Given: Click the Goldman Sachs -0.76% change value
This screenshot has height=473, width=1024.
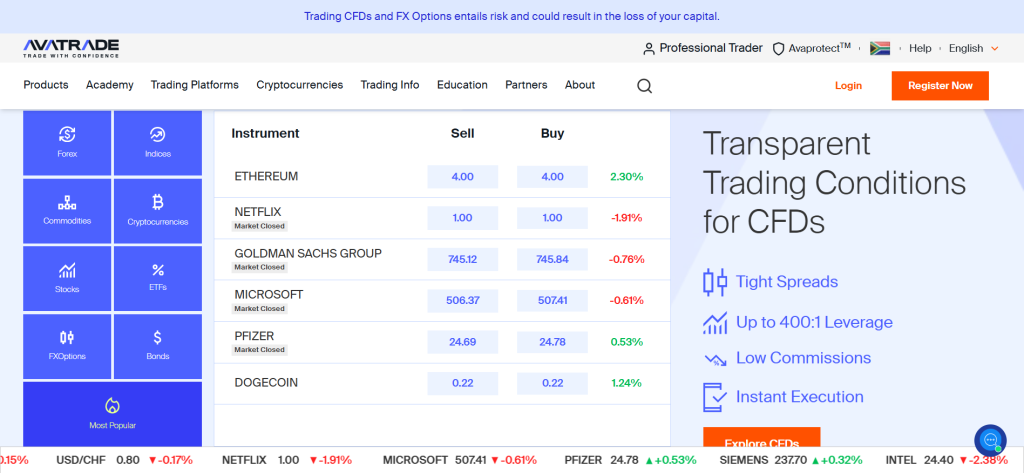Looking at the screenshot, I should [x=626, y=259].
